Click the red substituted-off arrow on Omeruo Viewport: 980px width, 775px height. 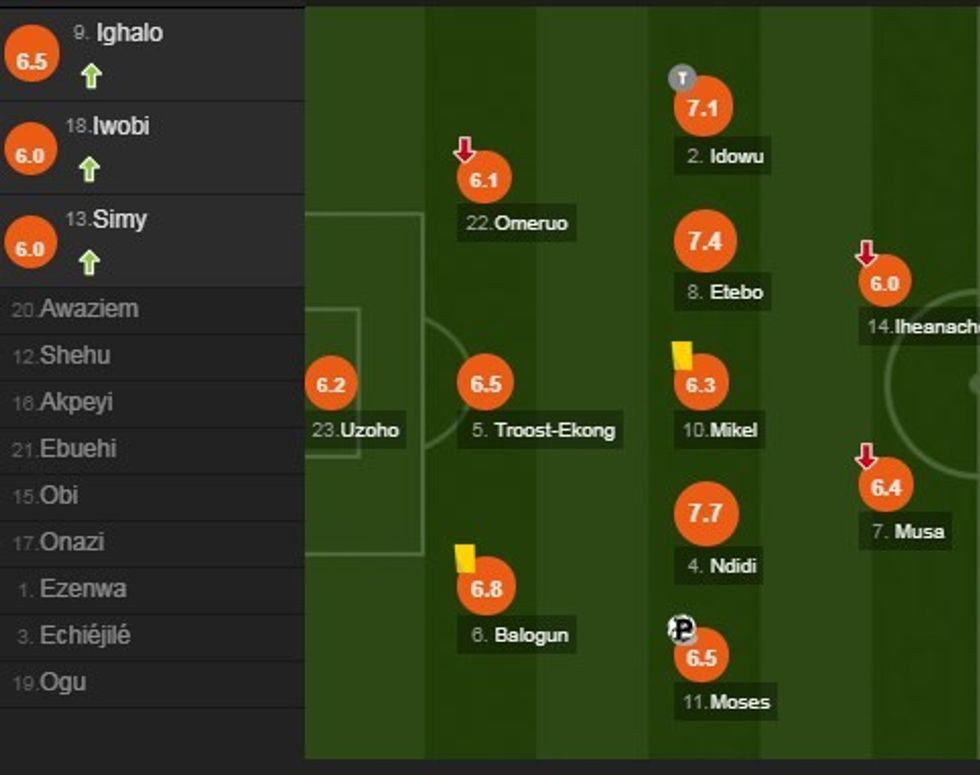(x=464, y=151)
